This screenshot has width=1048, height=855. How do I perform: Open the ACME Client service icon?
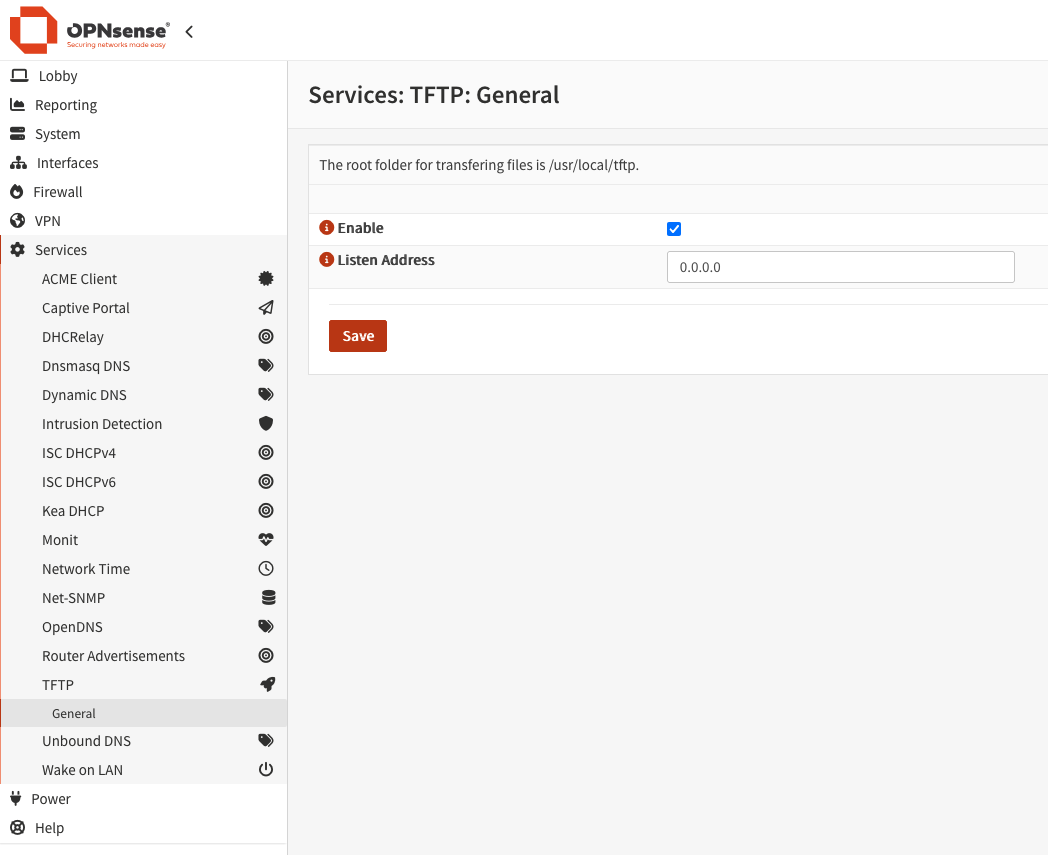point(265,278)
